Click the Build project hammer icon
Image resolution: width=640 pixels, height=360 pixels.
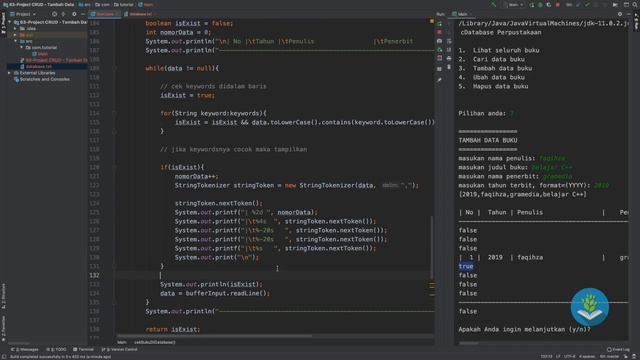click(x=494, y=4)
